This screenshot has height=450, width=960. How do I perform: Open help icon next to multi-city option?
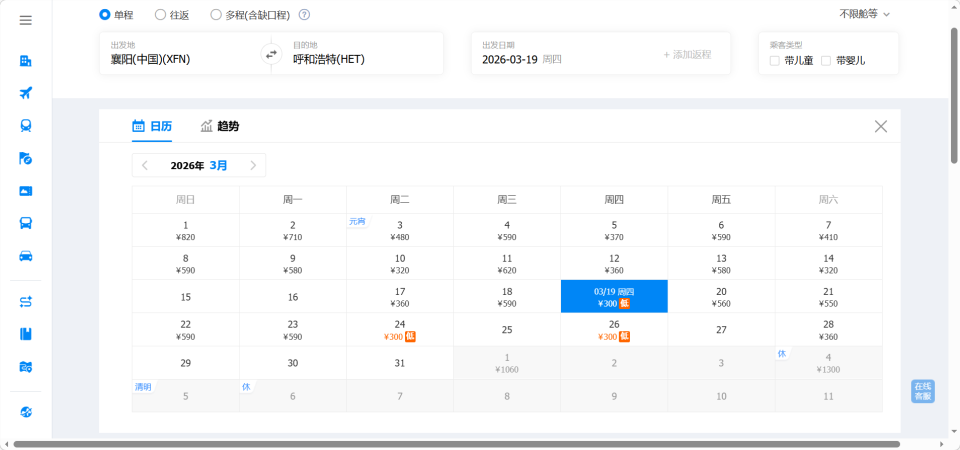coord(304,15)
